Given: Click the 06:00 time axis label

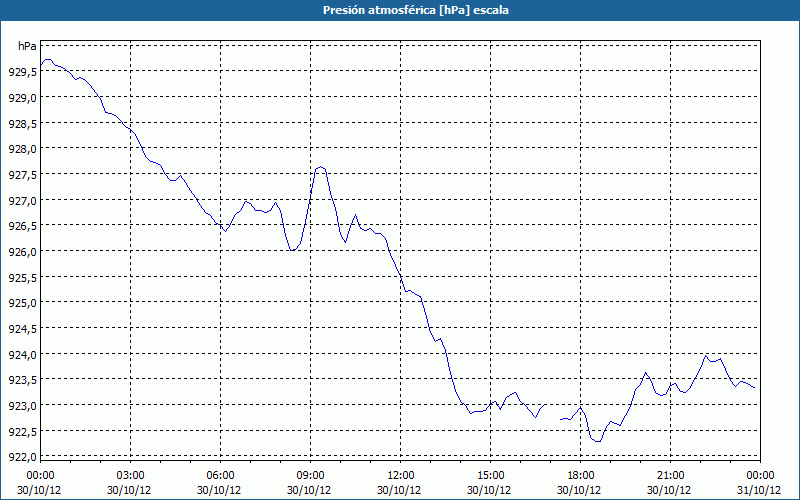Looking at the screenshot, I should pyautogui.click(x=220, y=475).
